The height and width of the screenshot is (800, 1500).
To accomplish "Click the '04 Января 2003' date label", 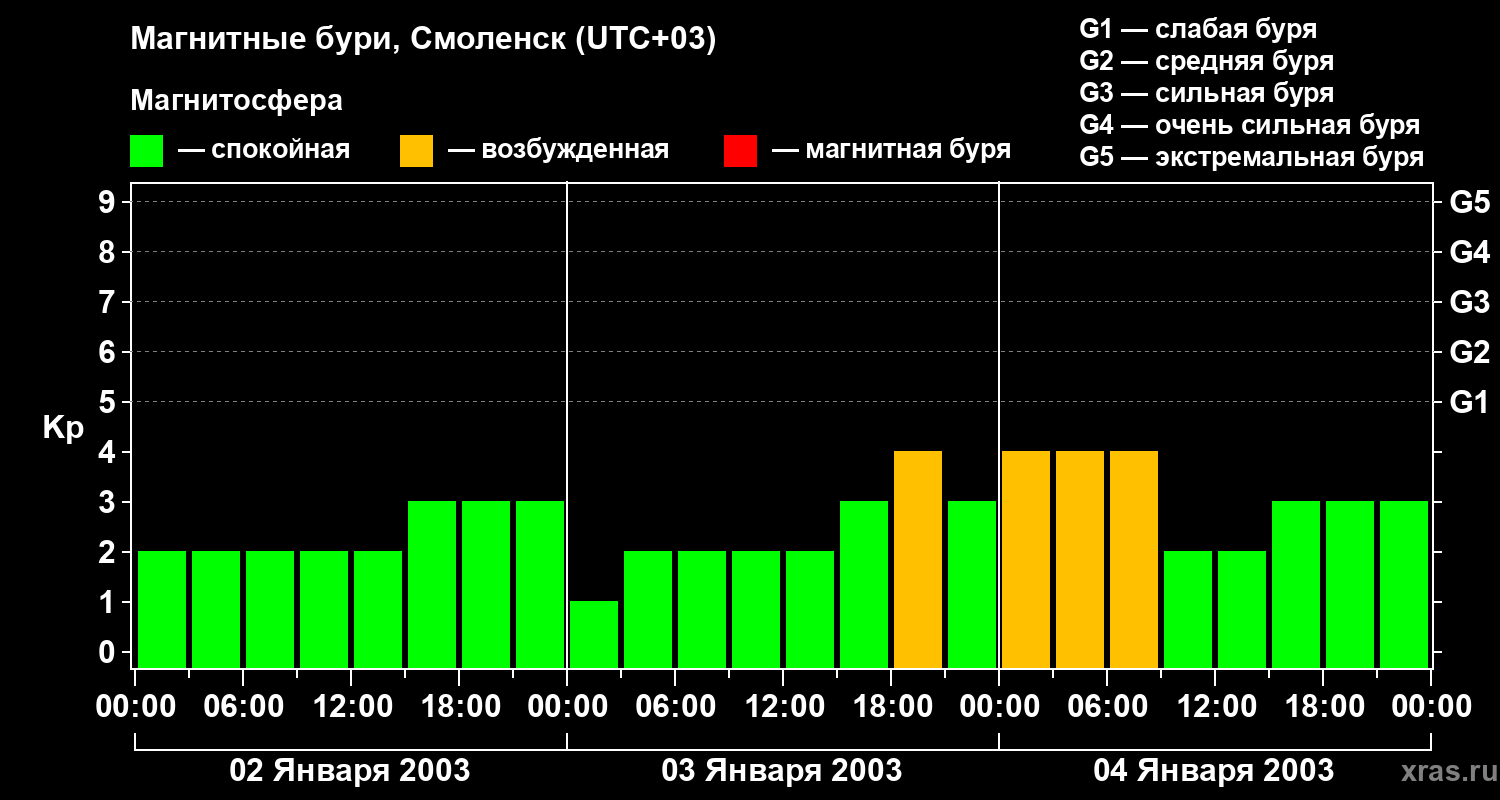I will point(1214,771).
